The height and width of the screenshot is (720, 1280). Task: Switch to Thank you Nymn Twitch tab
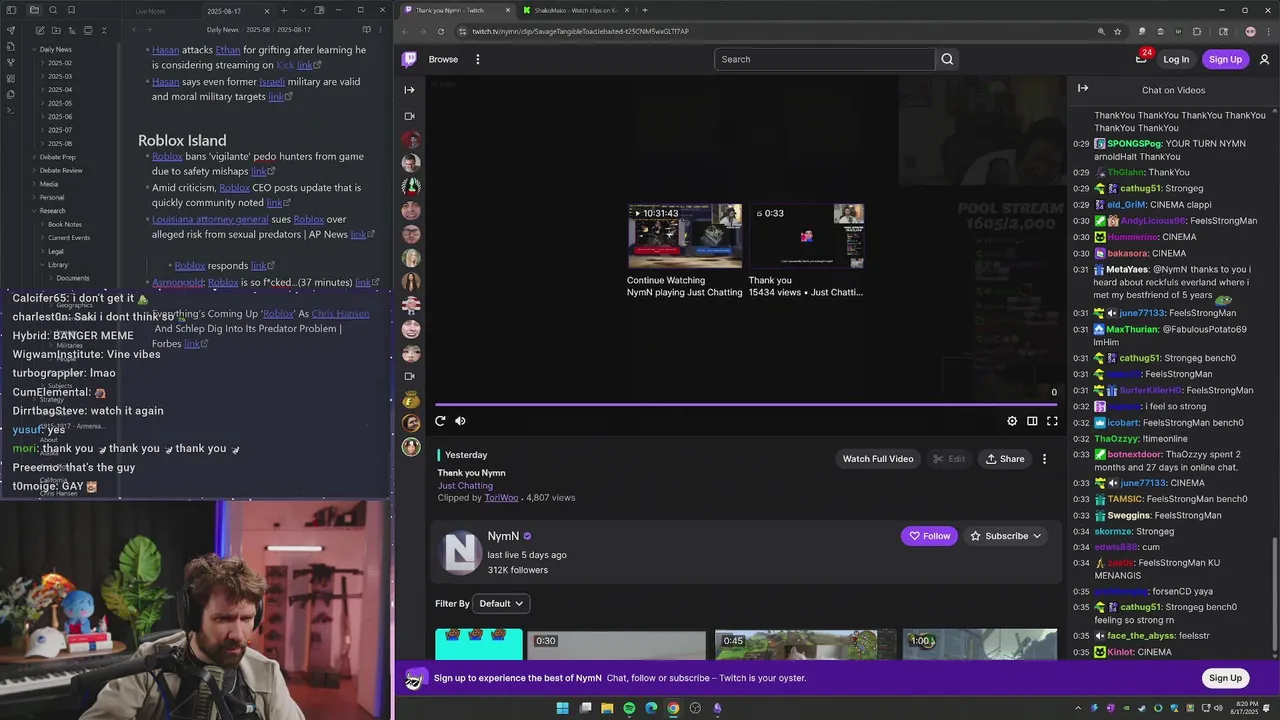pos(455,10)
